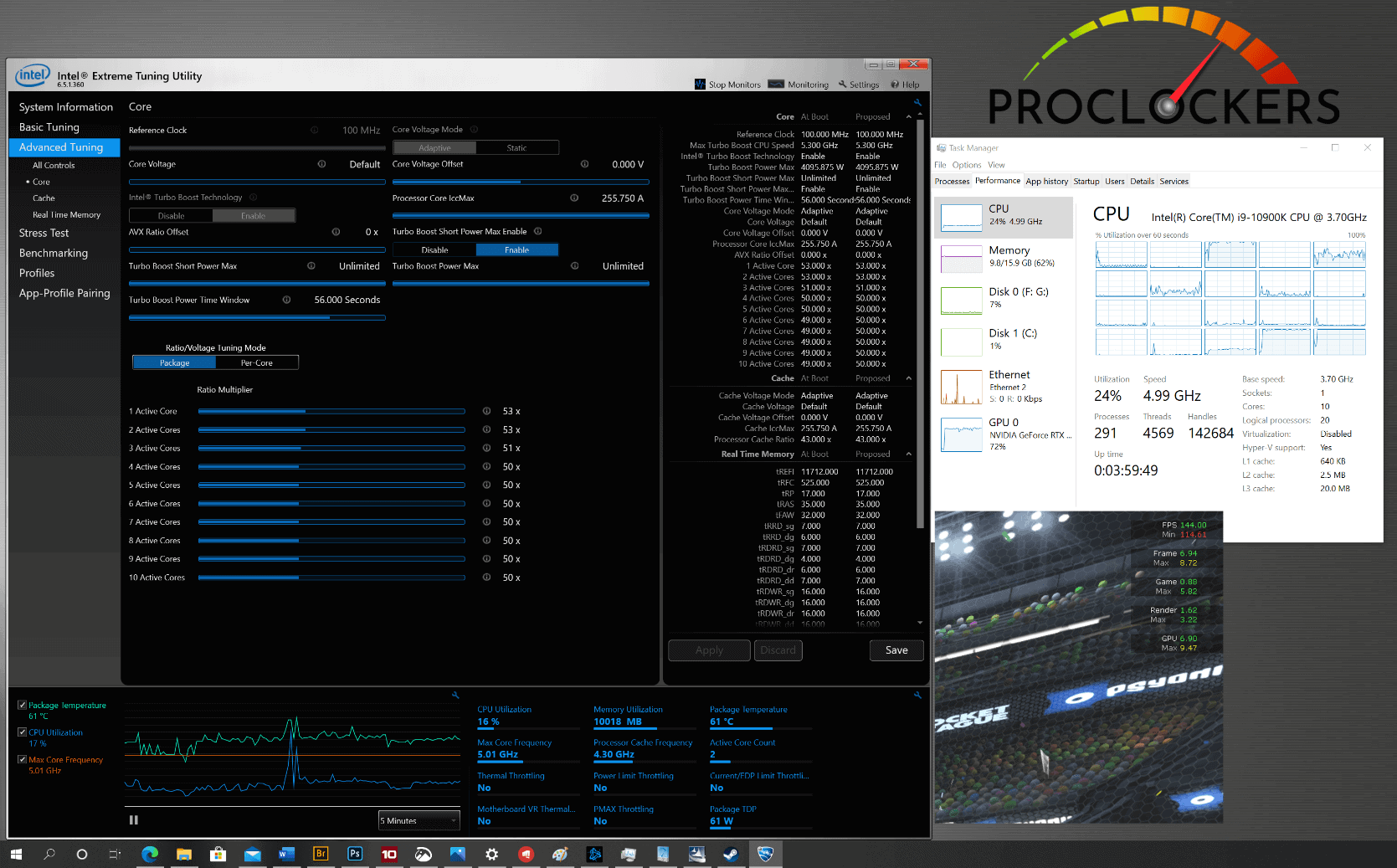Switch to Startup tab in Task Manager
This screenshot has height=868, width=1397.
[1086, 182]
